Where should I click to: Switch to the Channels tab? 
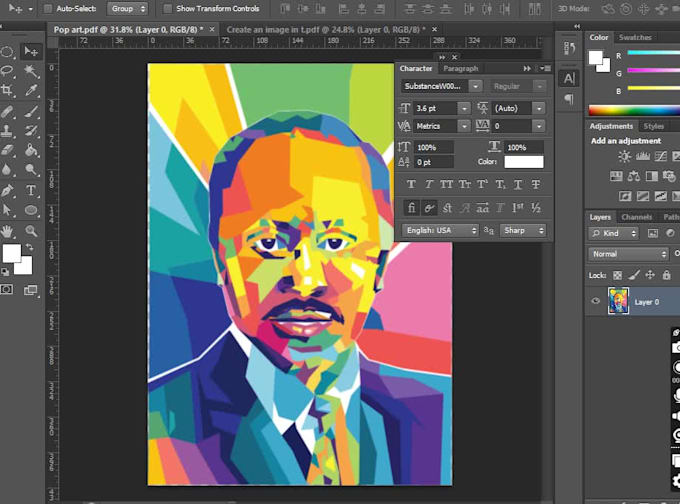click(637, 217)
